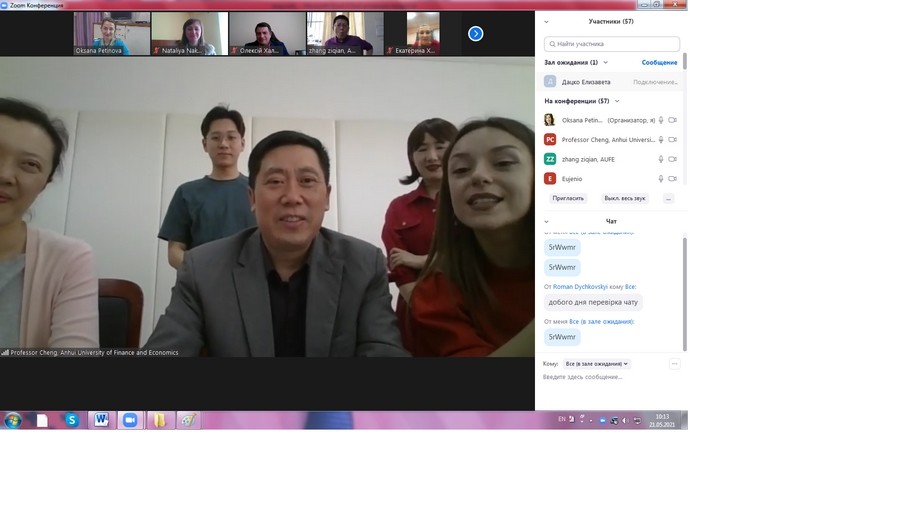Click the Пригласить button
This screenshot has width=900, height=510.
(x=568, y=198)
